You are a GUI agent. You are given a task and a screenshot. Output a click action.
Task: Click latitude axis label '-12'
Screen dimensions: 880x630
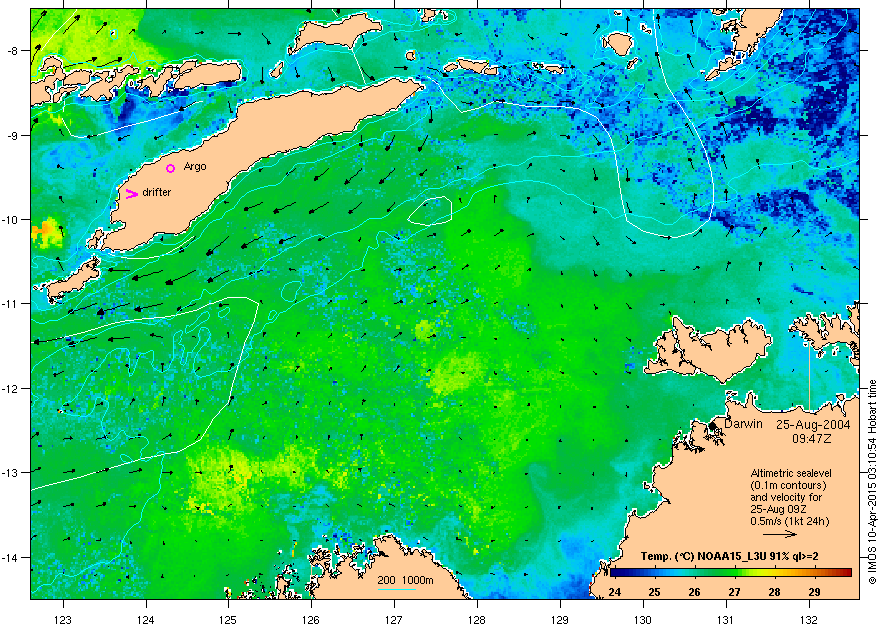click(11, 389)
